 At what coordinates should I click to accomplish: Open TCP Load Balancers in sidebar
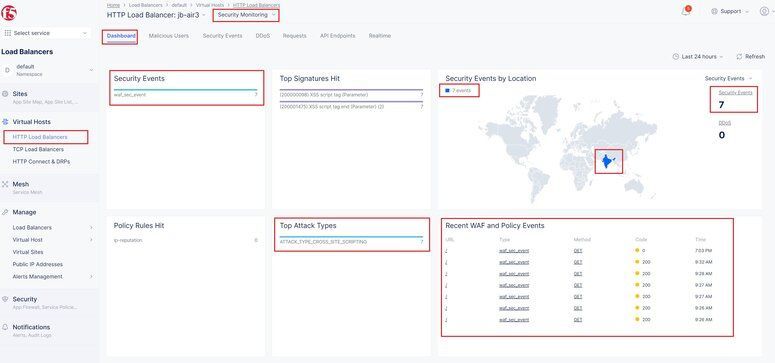click(38, 149)
